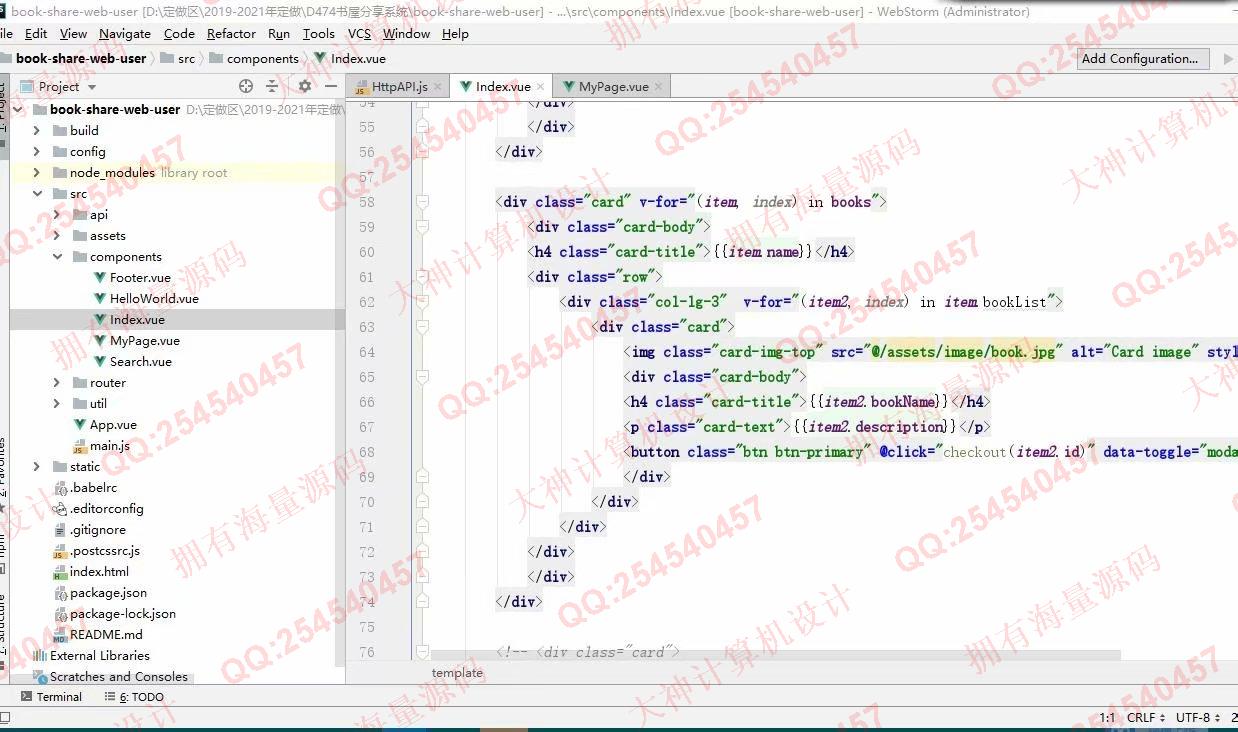Screen dimensions: 1238x732
Task: Toggle the code fold marker on line 58
Action: [x=422, y=202]
